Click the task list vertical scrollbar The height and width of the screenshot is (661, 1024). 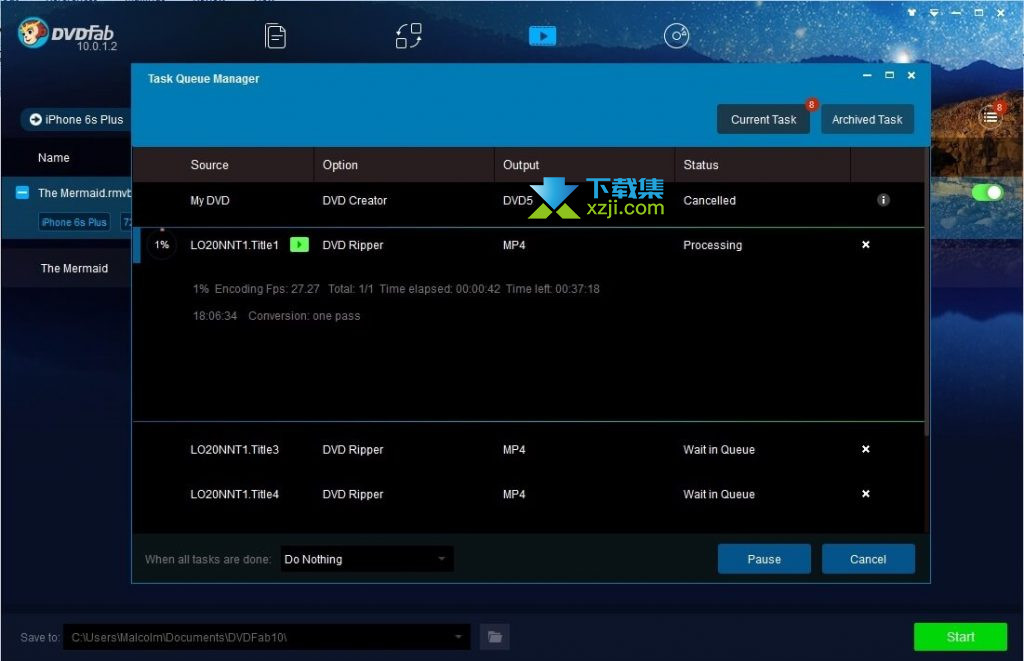[x=926, y=293]
